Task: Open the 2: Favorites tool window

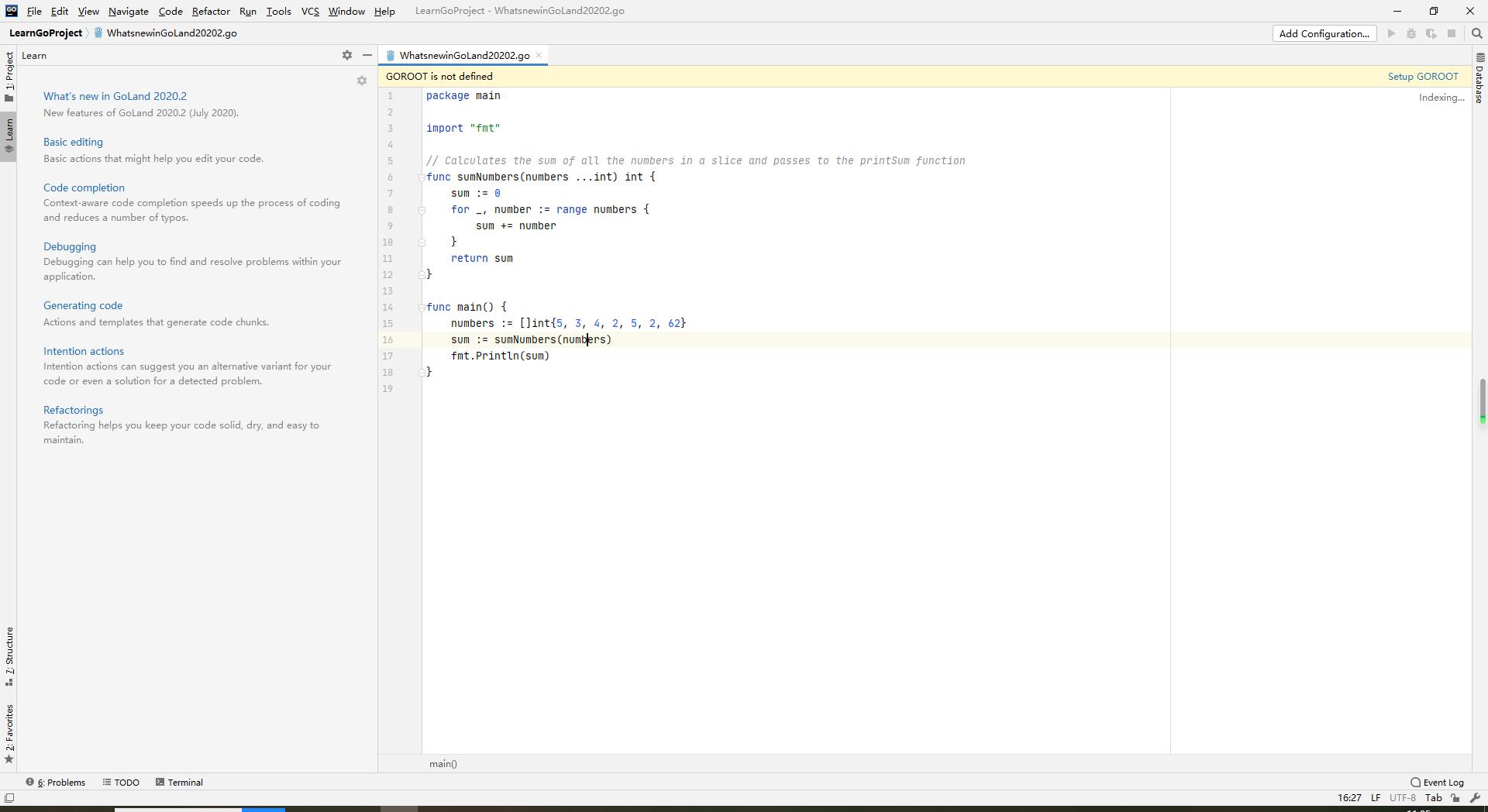Action: point(9,734)
